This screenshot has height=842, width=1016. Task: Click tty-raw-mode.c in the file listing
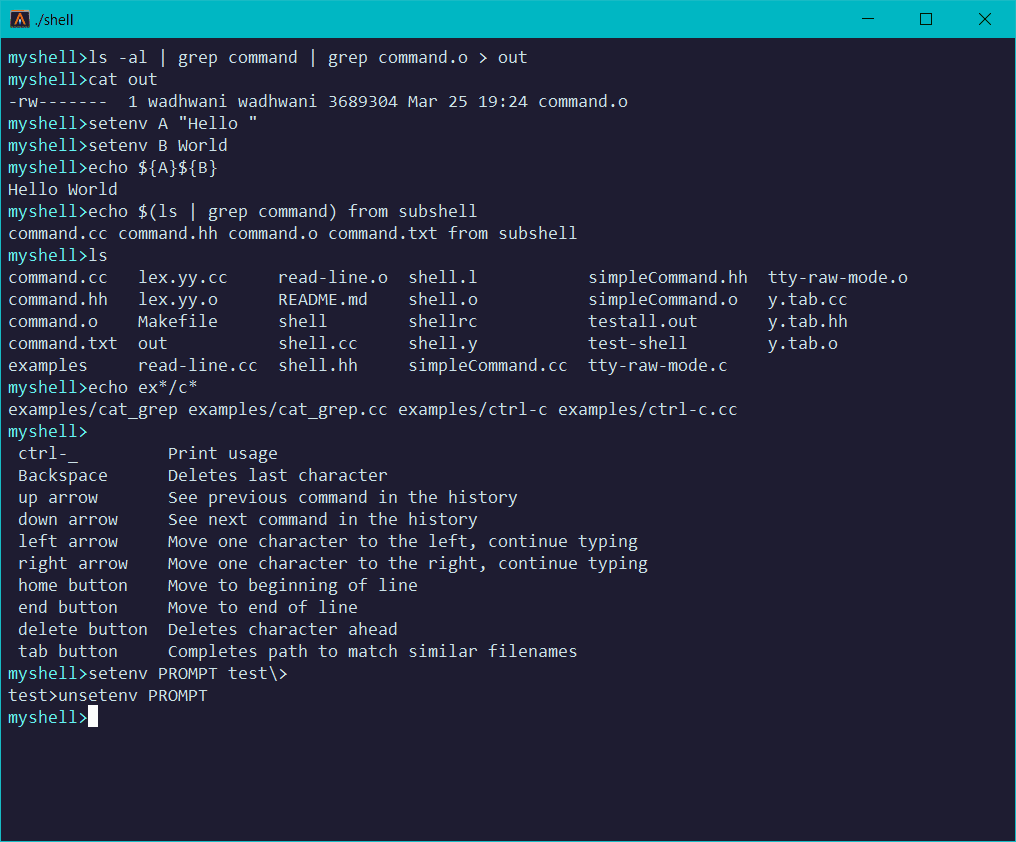(x=657, y=365)
